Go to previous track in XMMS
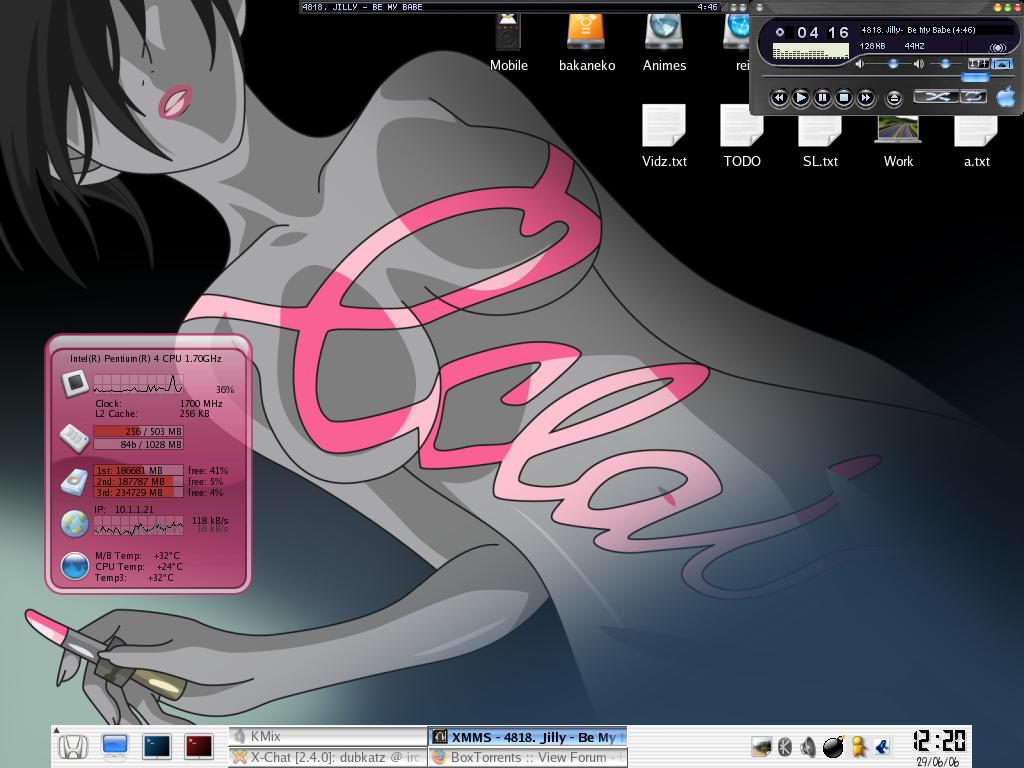 tap(779, 97)
